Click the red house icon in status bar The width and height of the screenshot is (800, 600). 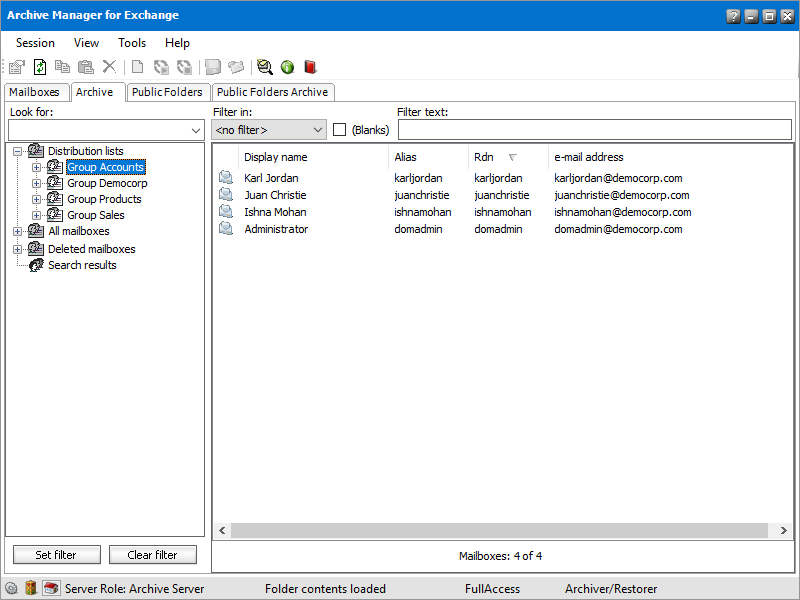tap(51, 589)
